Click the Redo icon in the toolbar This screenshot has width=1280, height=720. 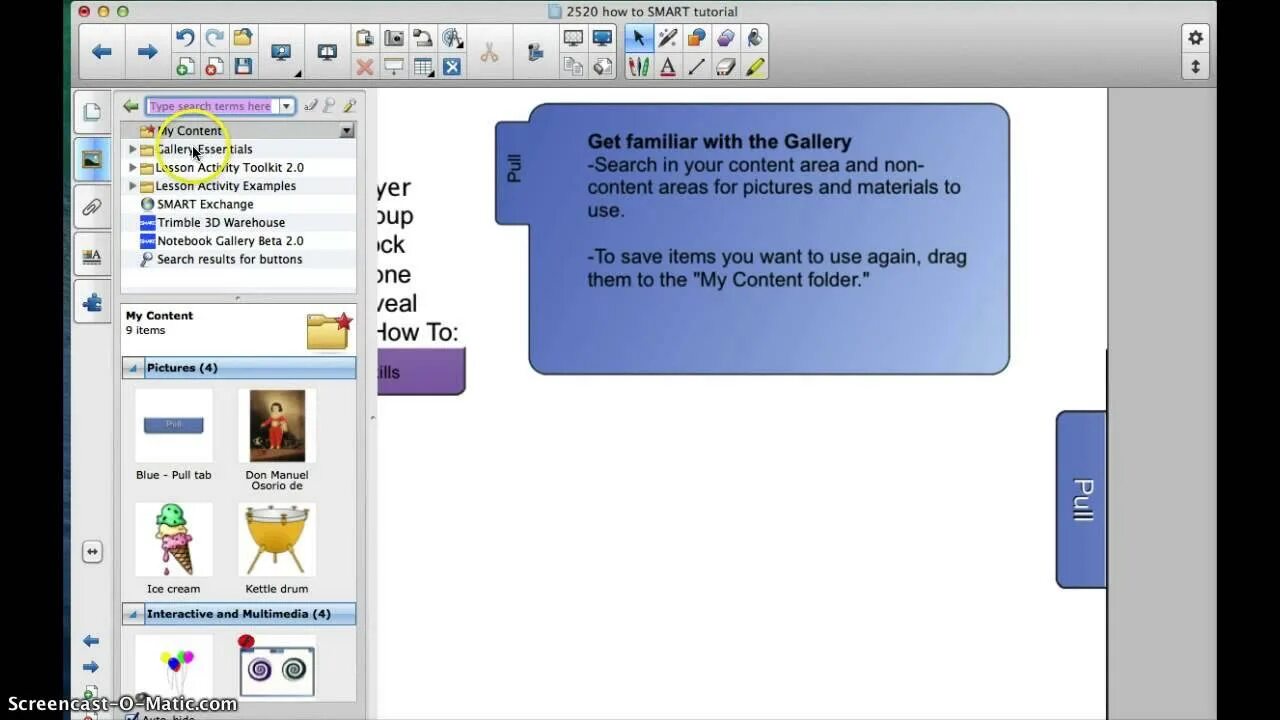click(214, 38)
